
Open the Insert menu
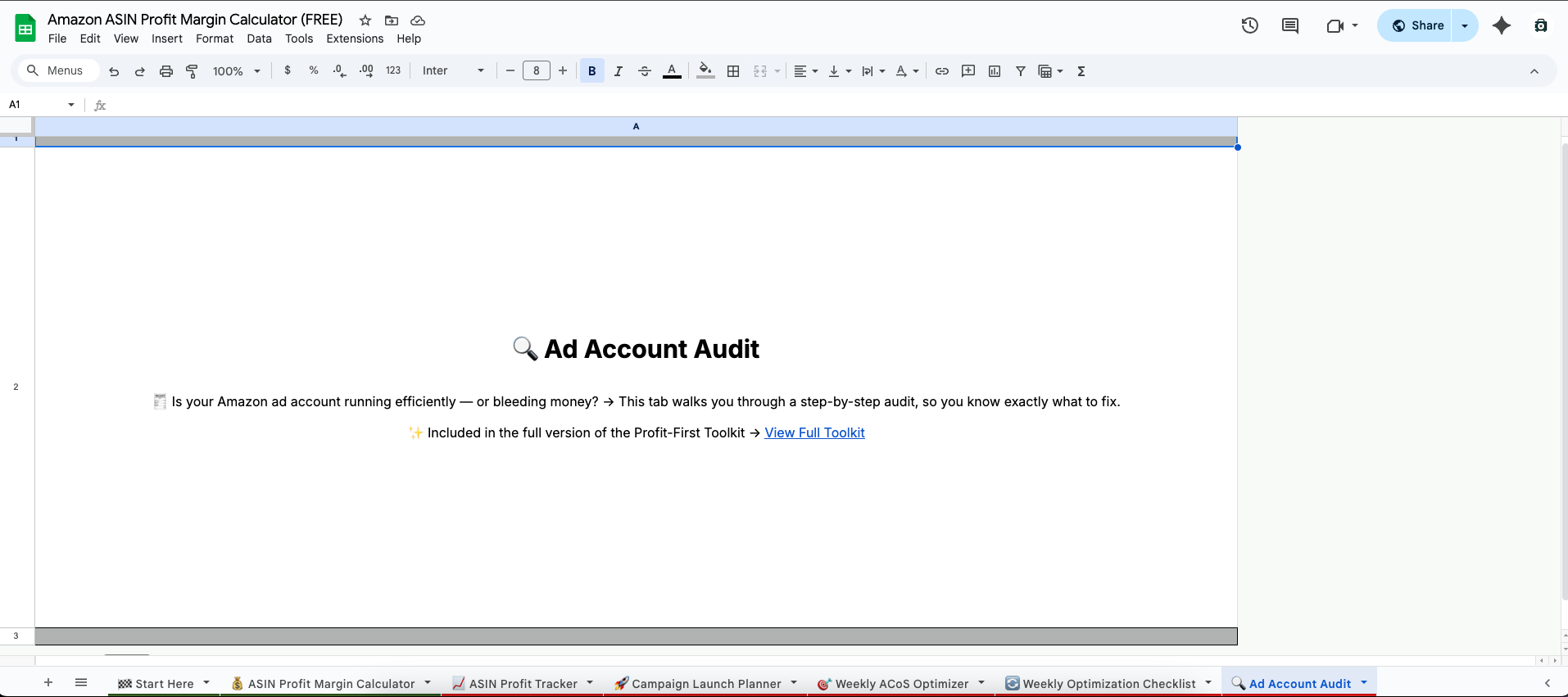(x=167, y=38)
